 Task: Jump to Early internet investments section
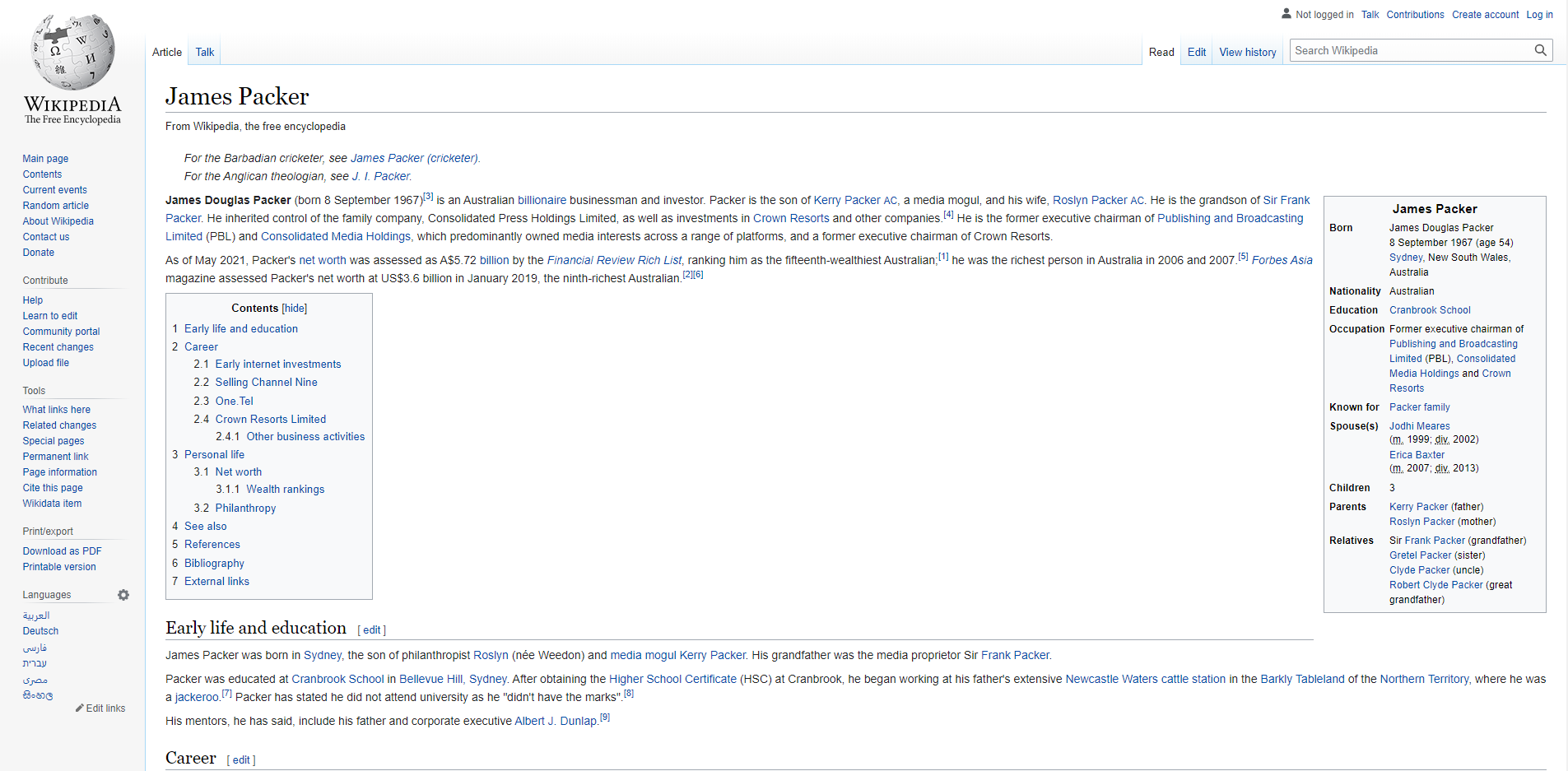(x=277, y=364)
